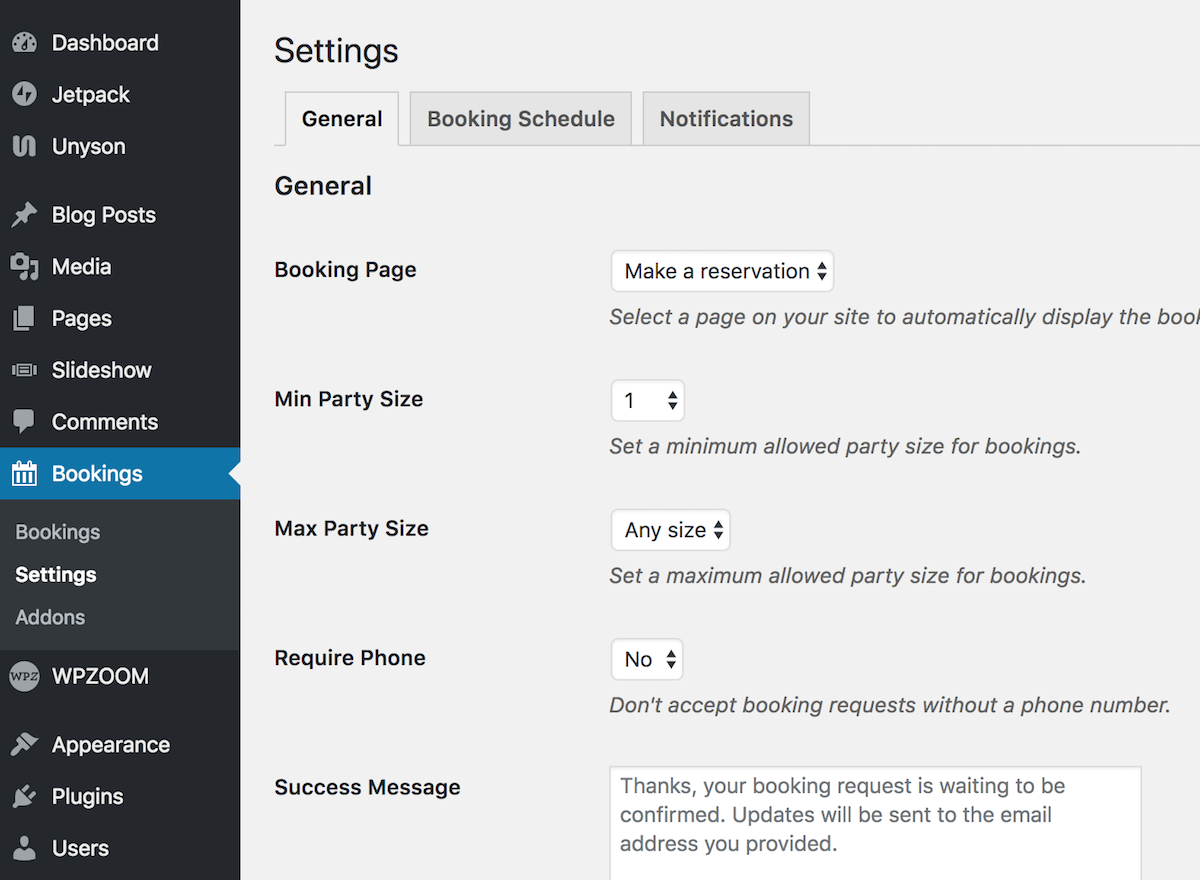This screenshot has height=880, width=1200.
Task: Select the highlighted Bookings menu label
Action: pos(97,474)
